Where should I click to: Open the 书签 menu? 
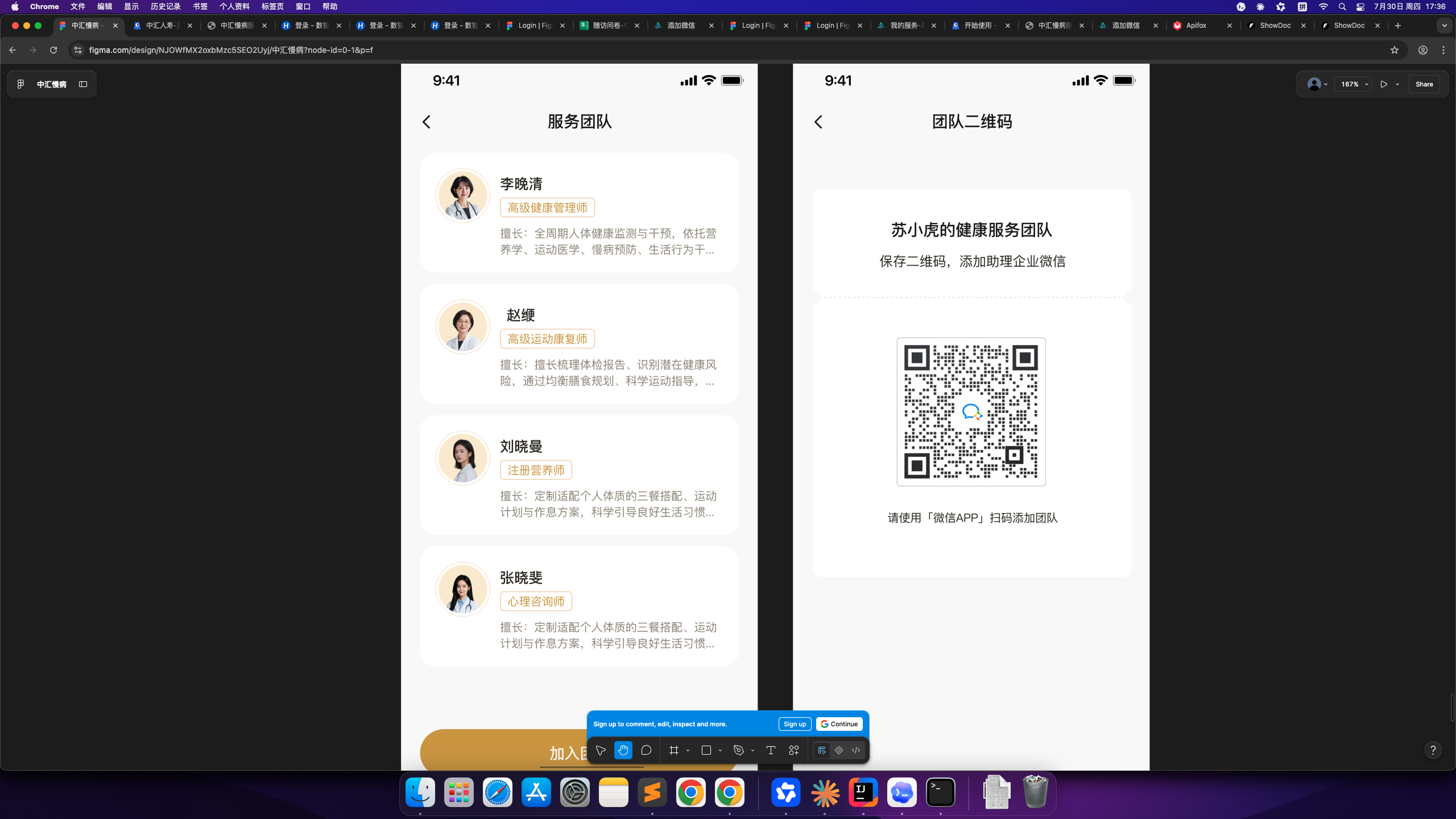200,7
